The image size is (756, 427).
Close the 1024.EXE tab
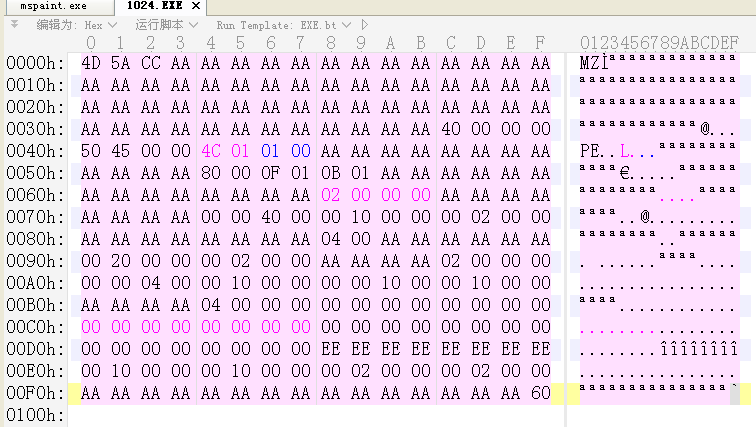196,6
